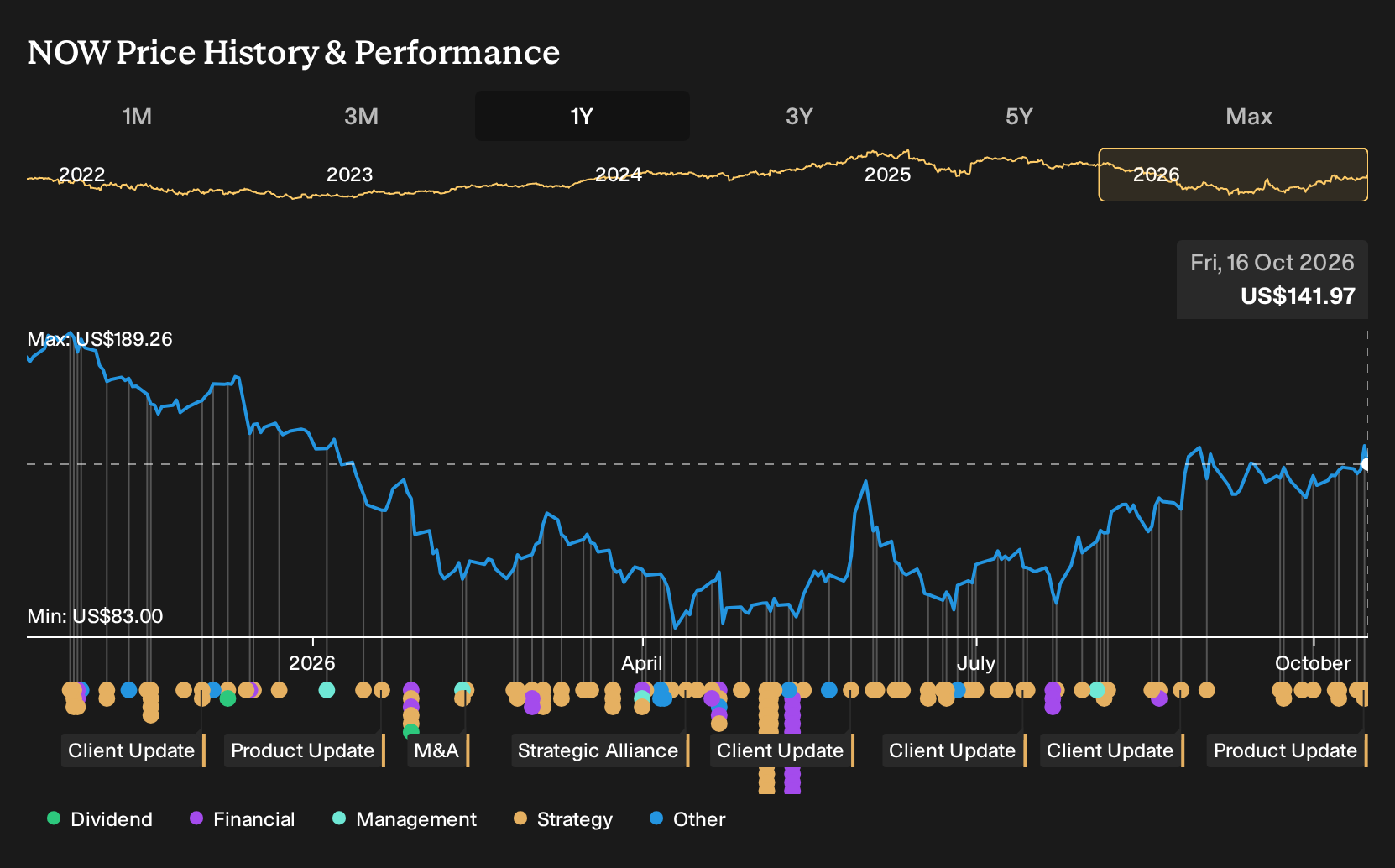Click the Max: US$189.26 label
Image resolution: width=1395 pixels, height=868 pixels.
tap(100, 339)
